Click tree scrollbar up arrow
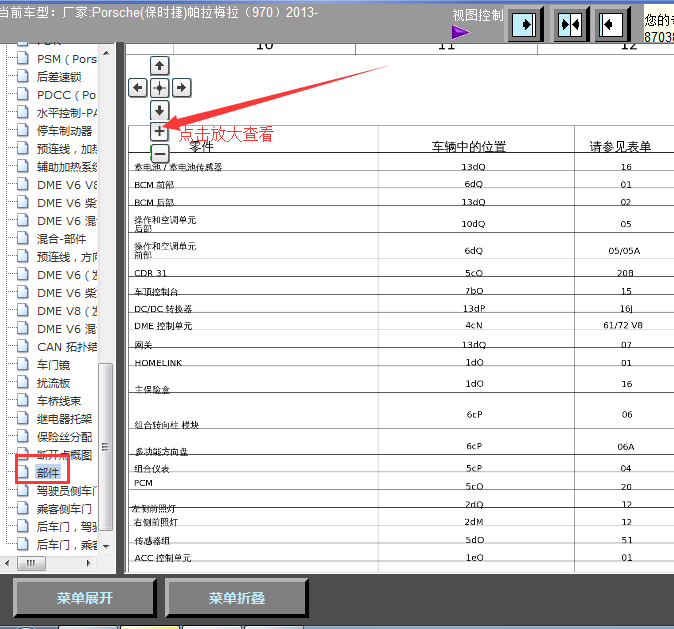 106,53
